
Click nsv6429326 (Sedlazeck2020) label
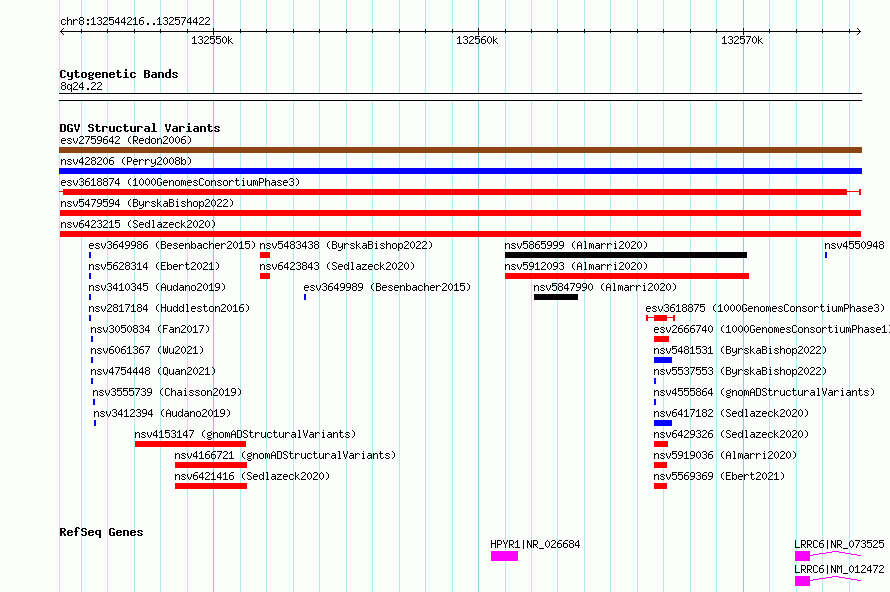(x=731, y=434)
